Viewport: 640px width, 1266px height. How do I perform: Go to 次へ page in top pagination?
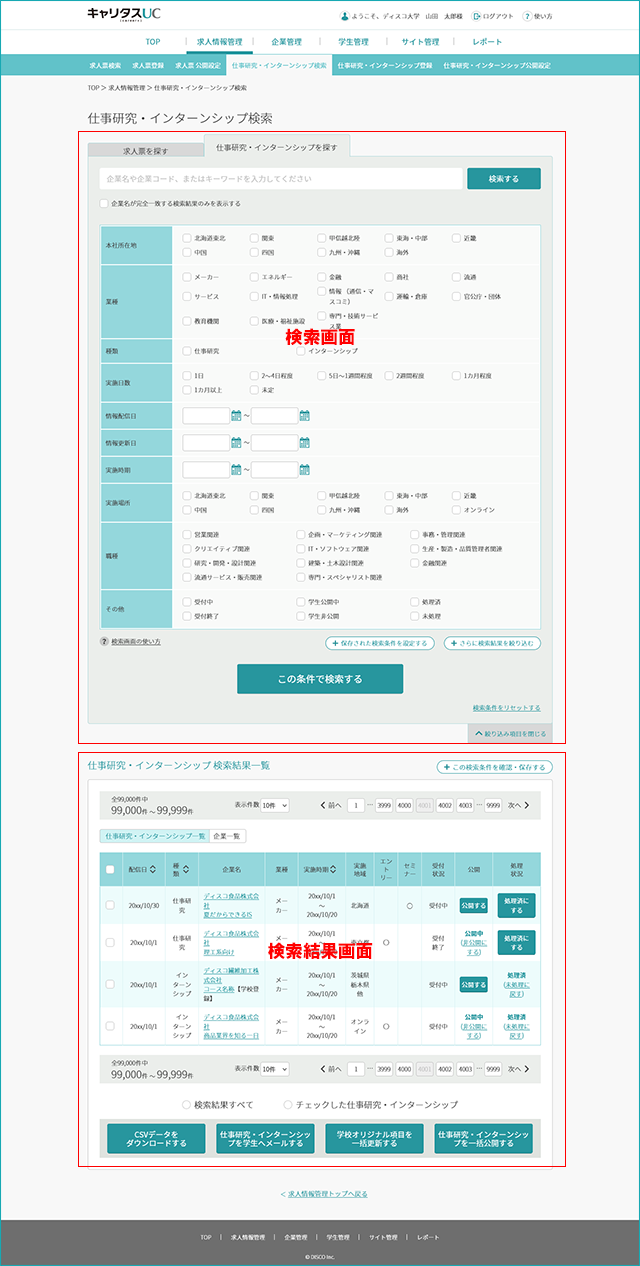(518, 805)
